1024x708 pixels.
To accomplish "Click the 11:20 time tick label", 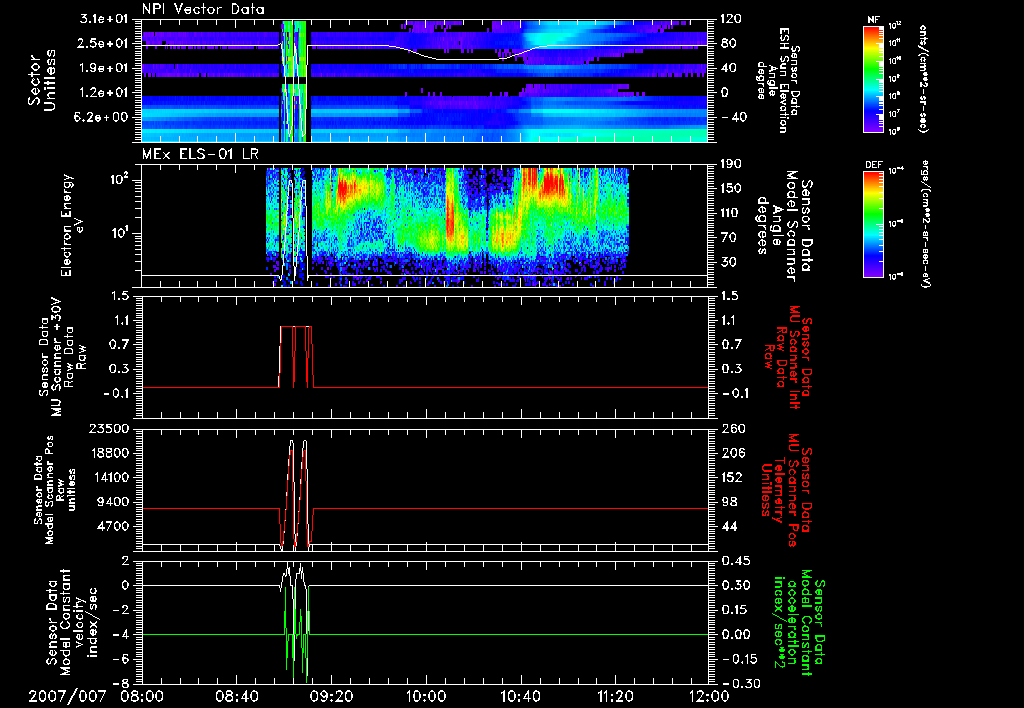I will coord(615,696).
